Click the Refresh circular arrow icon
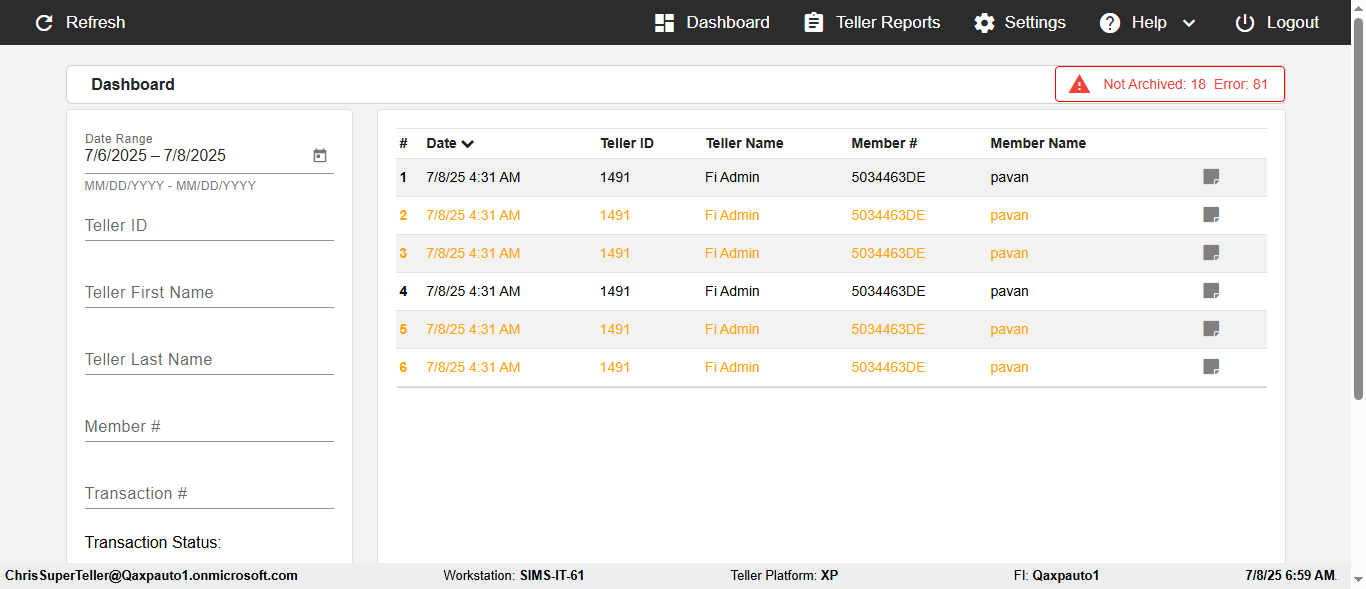Image resolution: width=1366 pixels, height=589 pixels. point(44,22)
